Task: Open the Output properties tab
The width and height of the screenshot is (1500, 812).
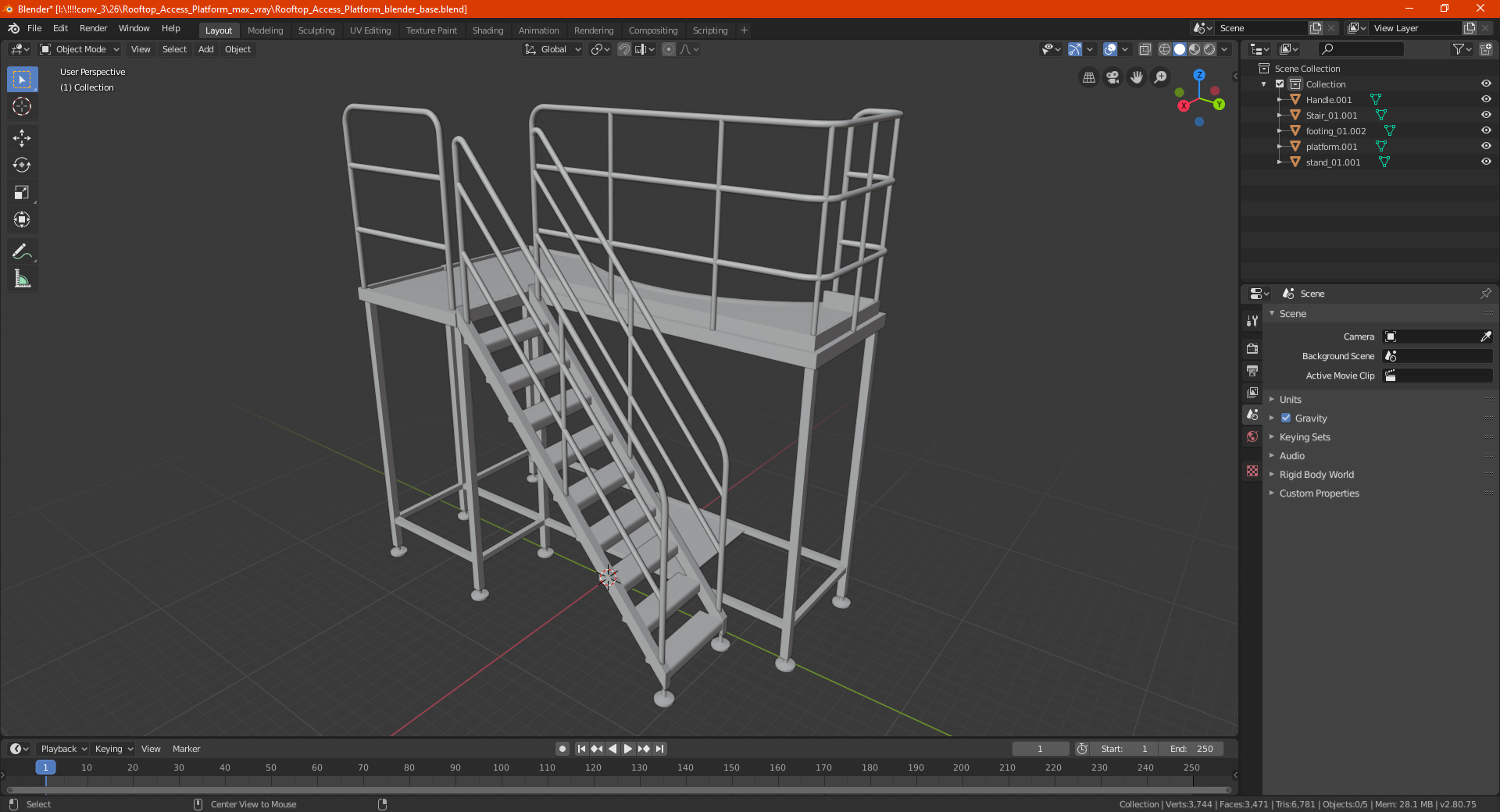Action: coord(1252,370)
